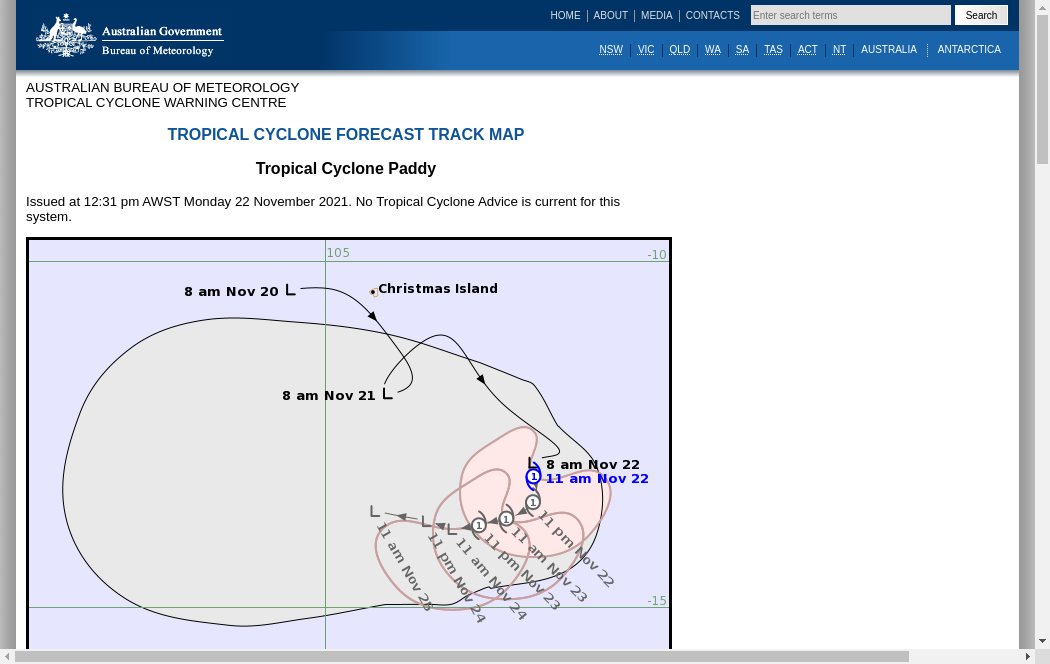Click the low symbol beside 8 am Nov 20
Image resolution: width=1050 pixels, height=664 pixels.
click(290, 290)
